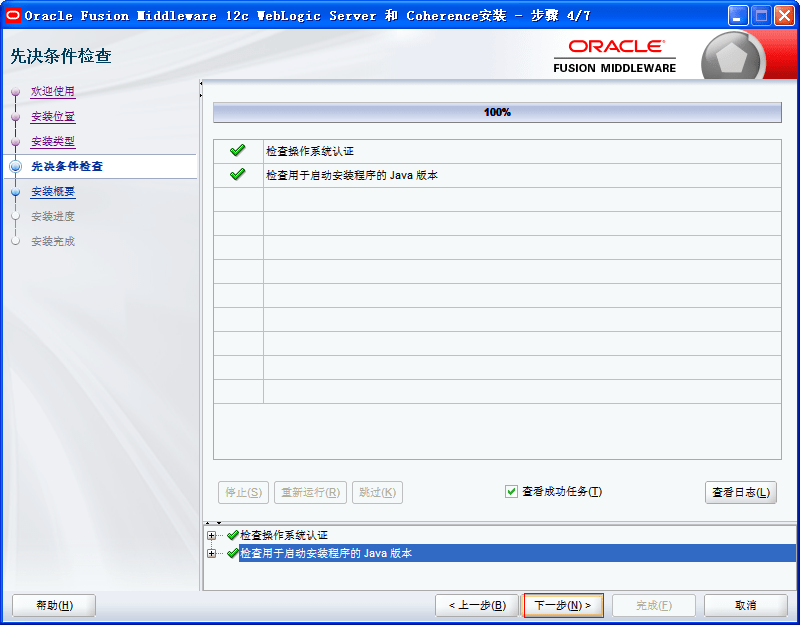Viewport: 800px width, 625px height.
Task: Select 检查操作系统认证 in the results tree
Action: (284, 535)
